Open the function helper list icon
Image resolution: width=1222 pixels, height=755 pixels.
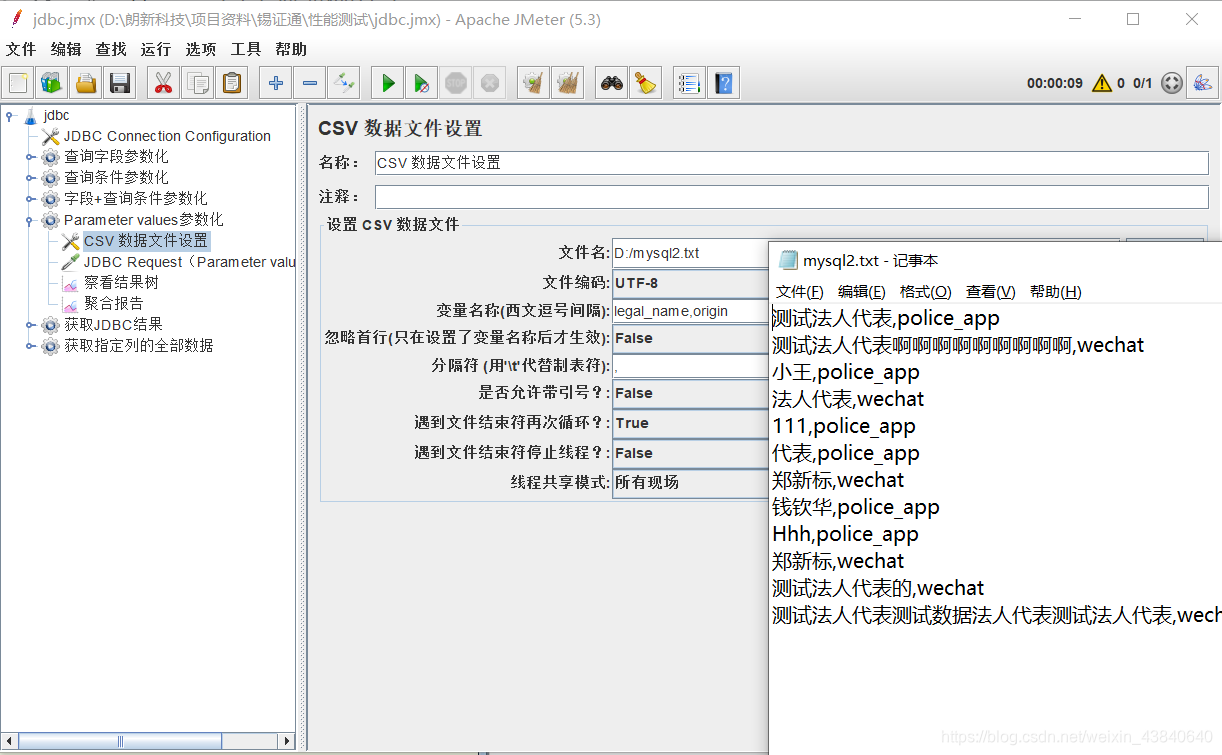coord(689,83)
